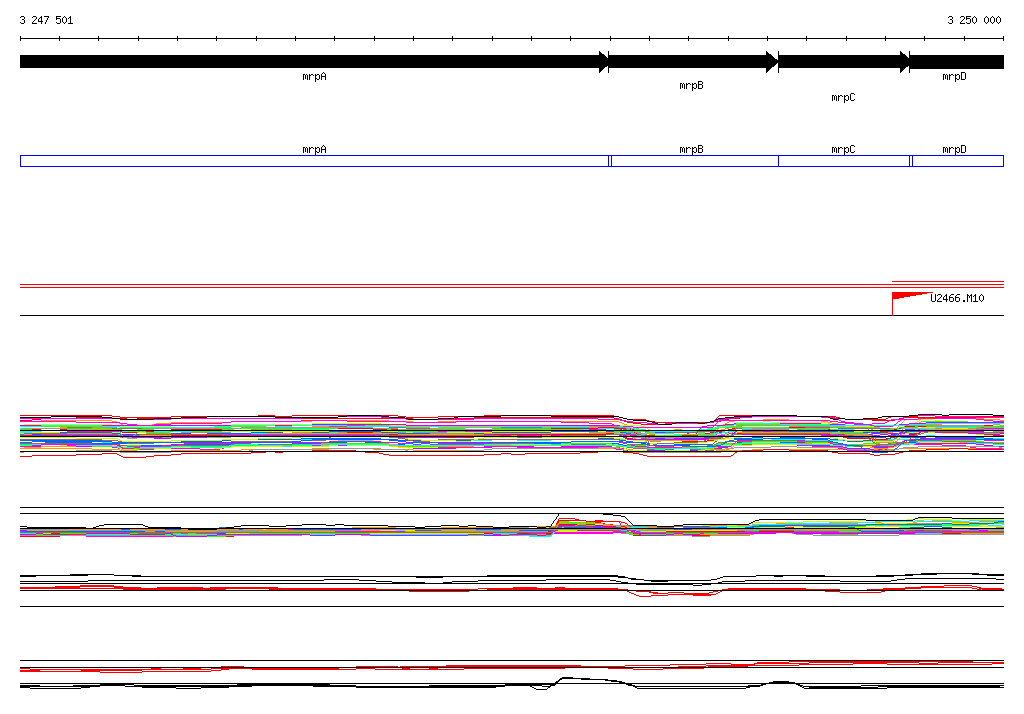Select the blue mrpA outlined box
The image size is (1024, 714).
pos(314,161)
